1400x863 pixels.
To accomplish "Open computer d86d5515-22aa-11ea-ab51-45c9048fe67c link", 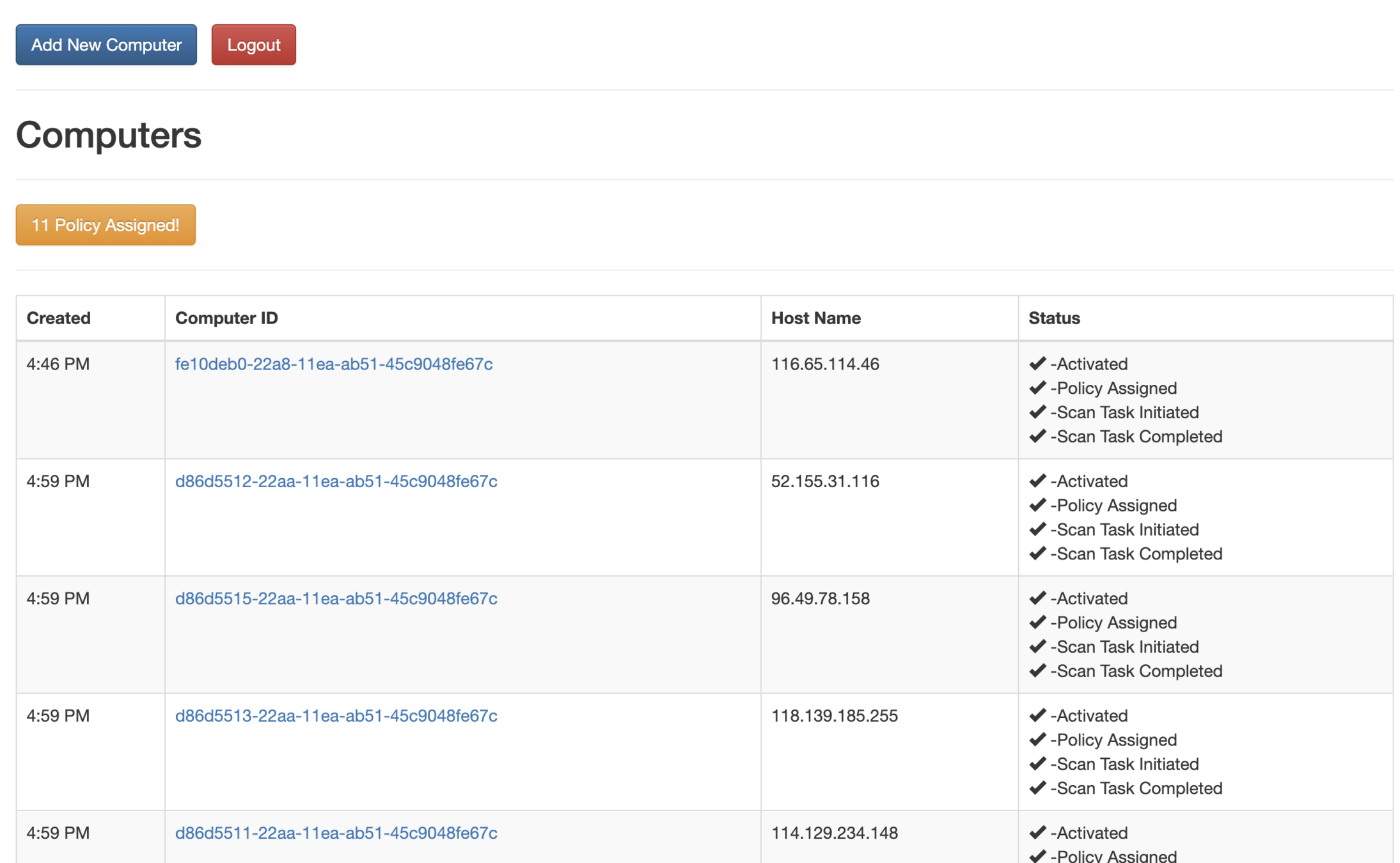I will pyautogui.click(x=336, y=598).
